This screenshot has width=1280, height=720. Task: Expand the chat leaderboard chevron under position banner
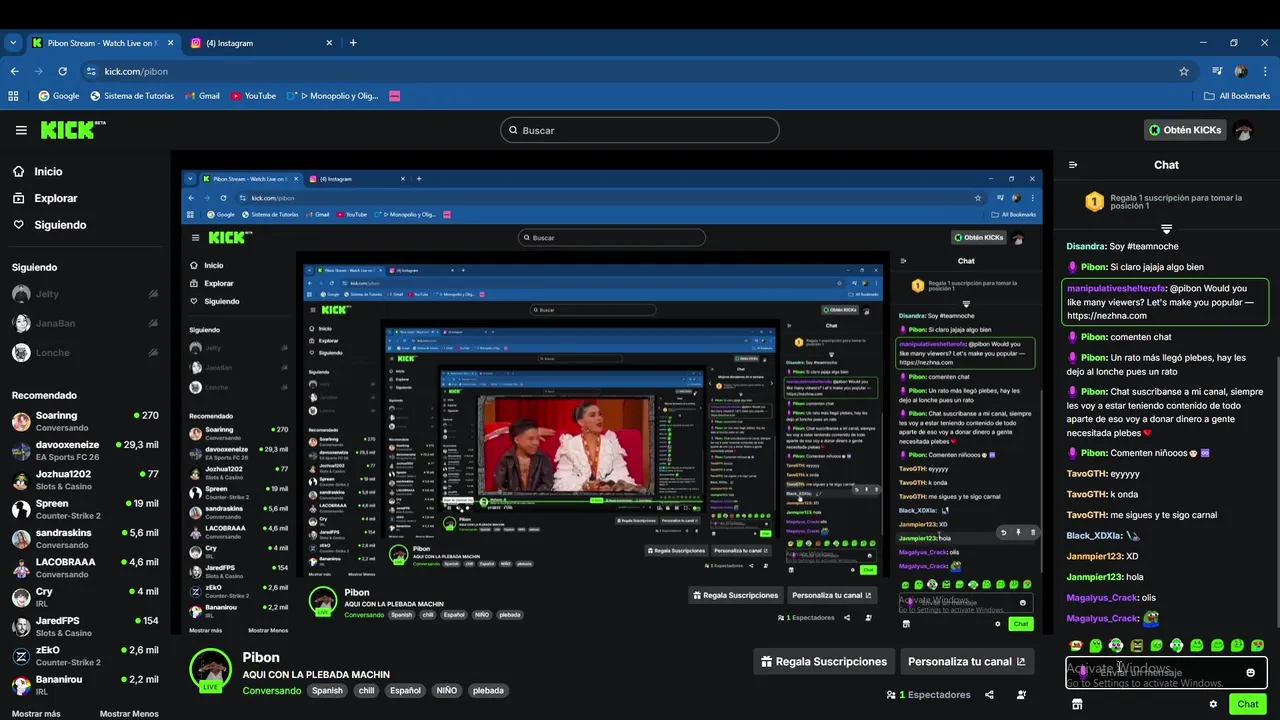coord(1166,230)
